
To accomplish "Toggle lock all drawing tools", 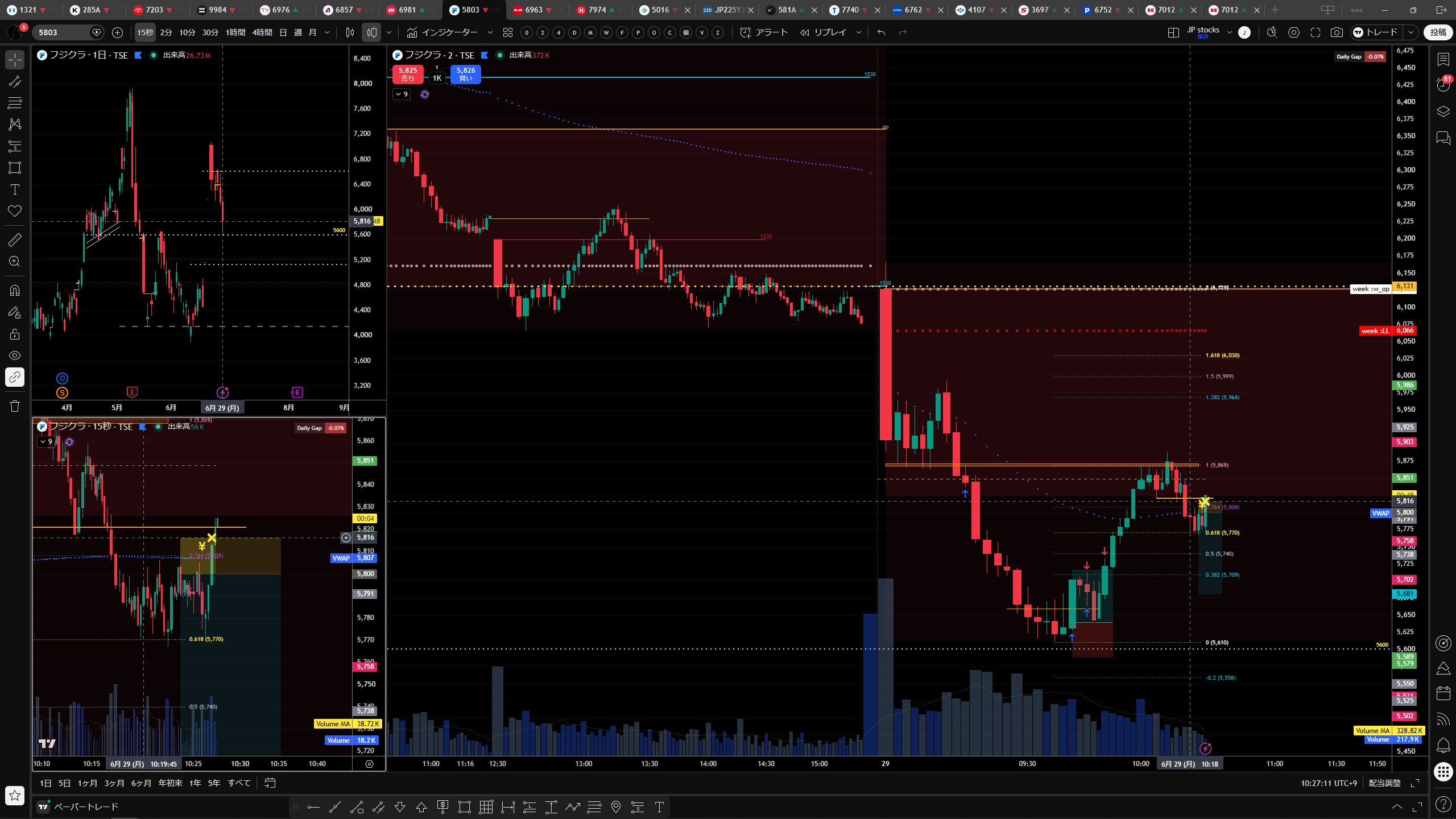I will (15, 334).
